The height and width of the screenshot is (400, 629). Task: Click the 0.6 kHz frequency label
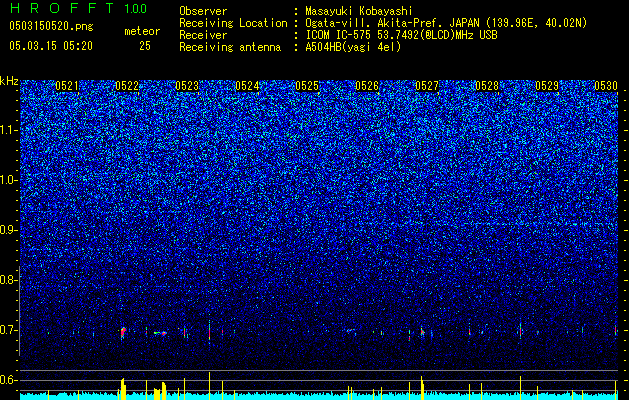pos(8,380)
